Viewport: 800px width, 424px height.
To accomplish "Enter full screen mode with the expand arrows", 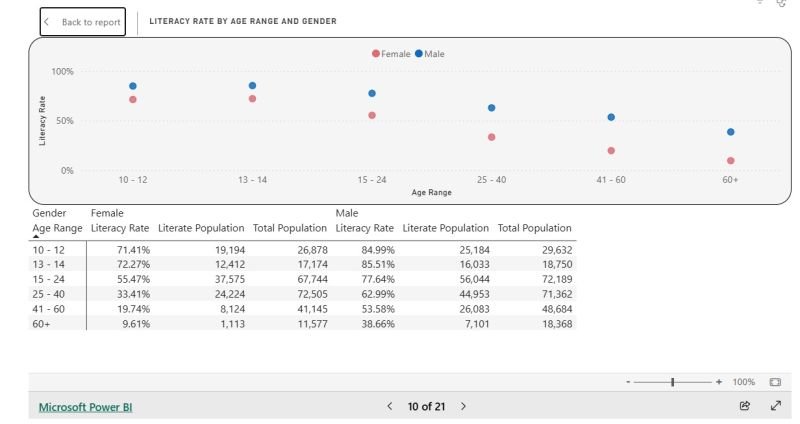I will (x=776, y=406).
